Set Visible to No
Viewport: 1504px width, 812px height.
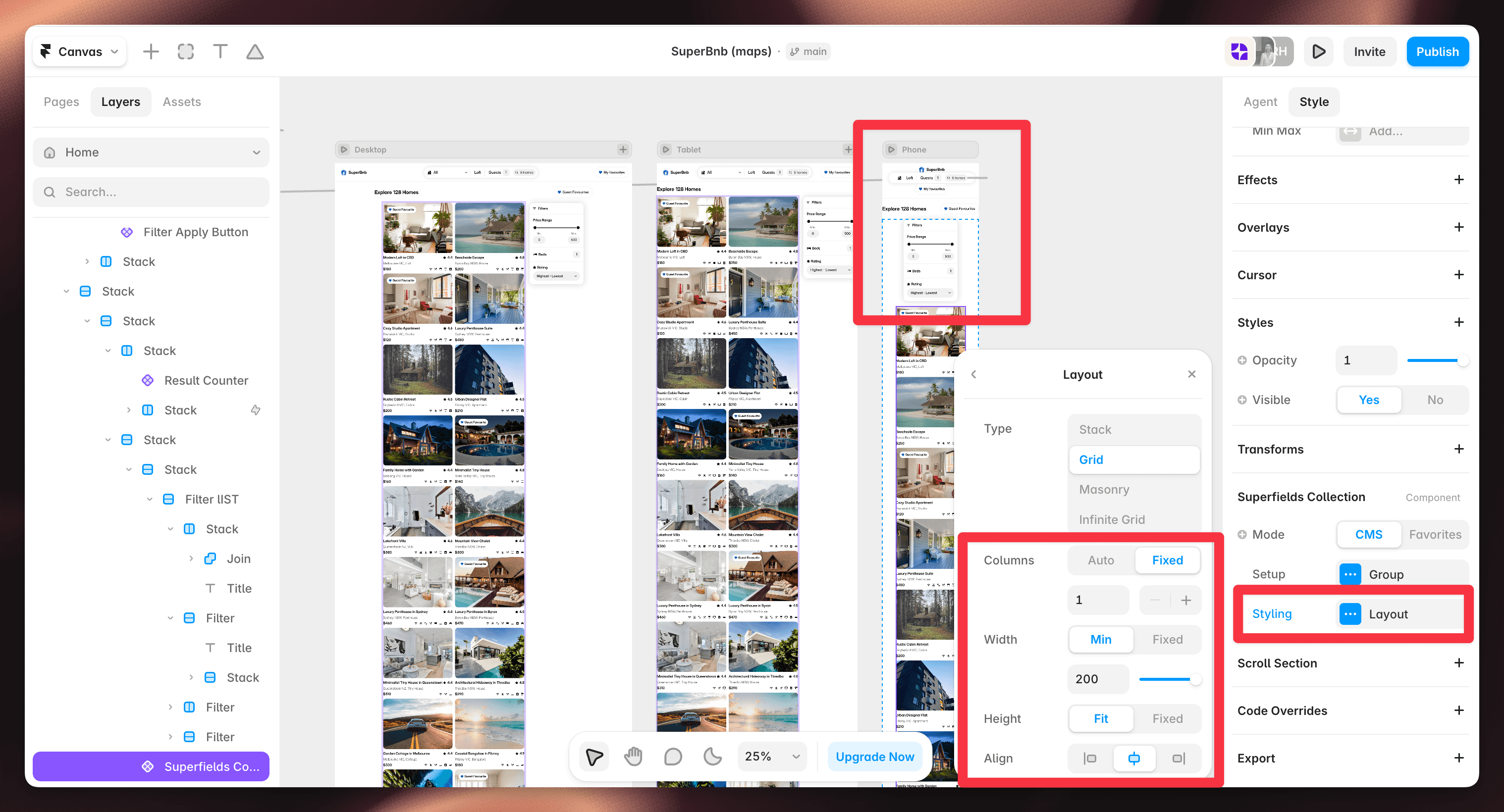tap(1435, 400)
